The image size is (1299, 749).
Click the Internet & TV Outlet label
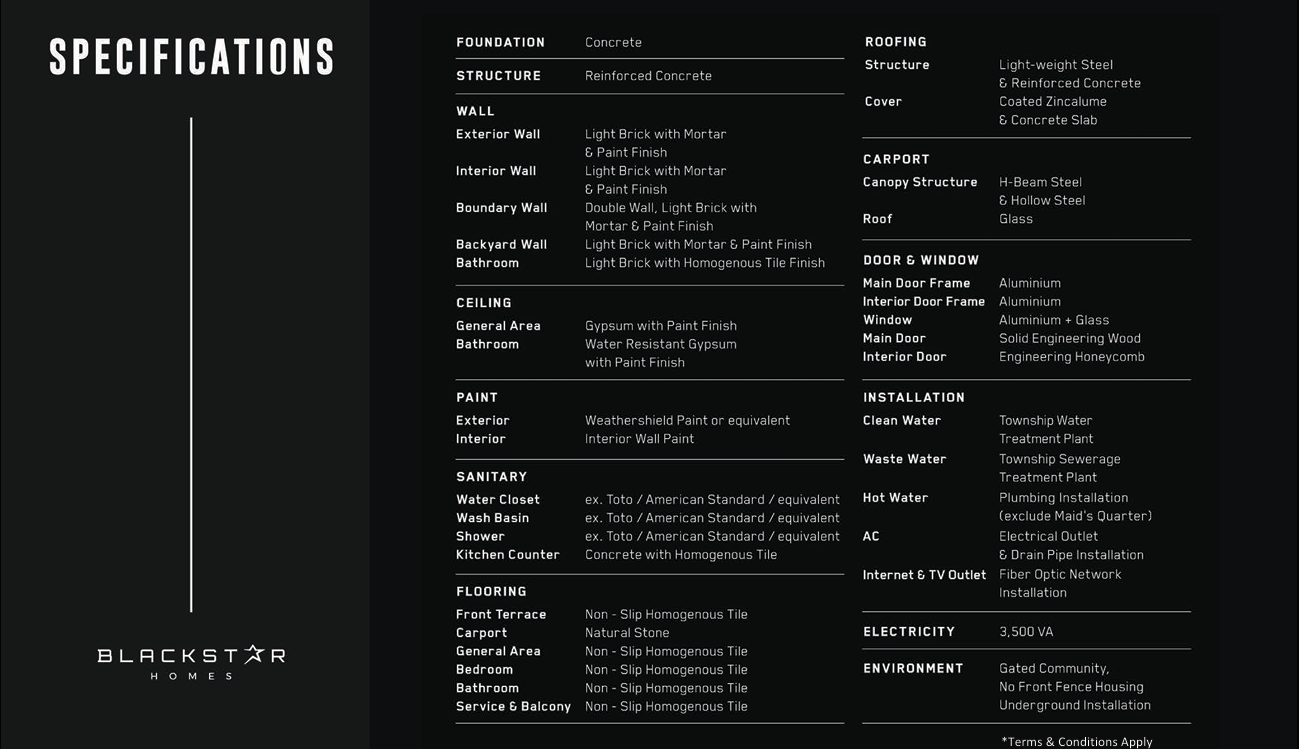(924, 575)
